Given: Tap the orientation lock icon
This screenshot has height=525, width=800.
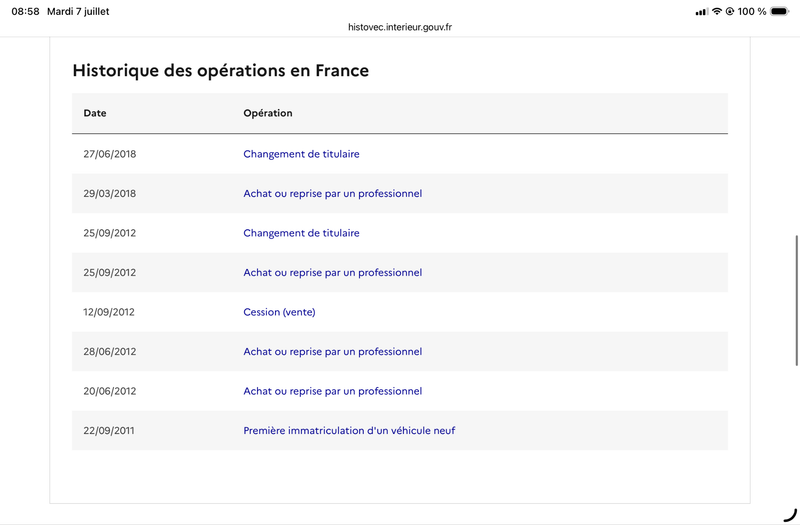Looking at the screenshot, I should 730,11.
